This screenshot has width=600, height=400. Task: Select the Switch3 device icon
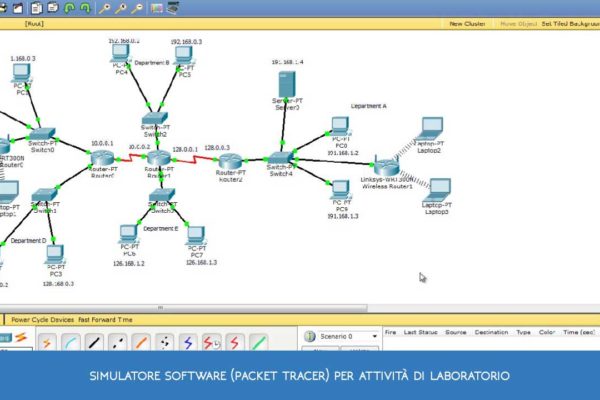click(x=162, y=195)
